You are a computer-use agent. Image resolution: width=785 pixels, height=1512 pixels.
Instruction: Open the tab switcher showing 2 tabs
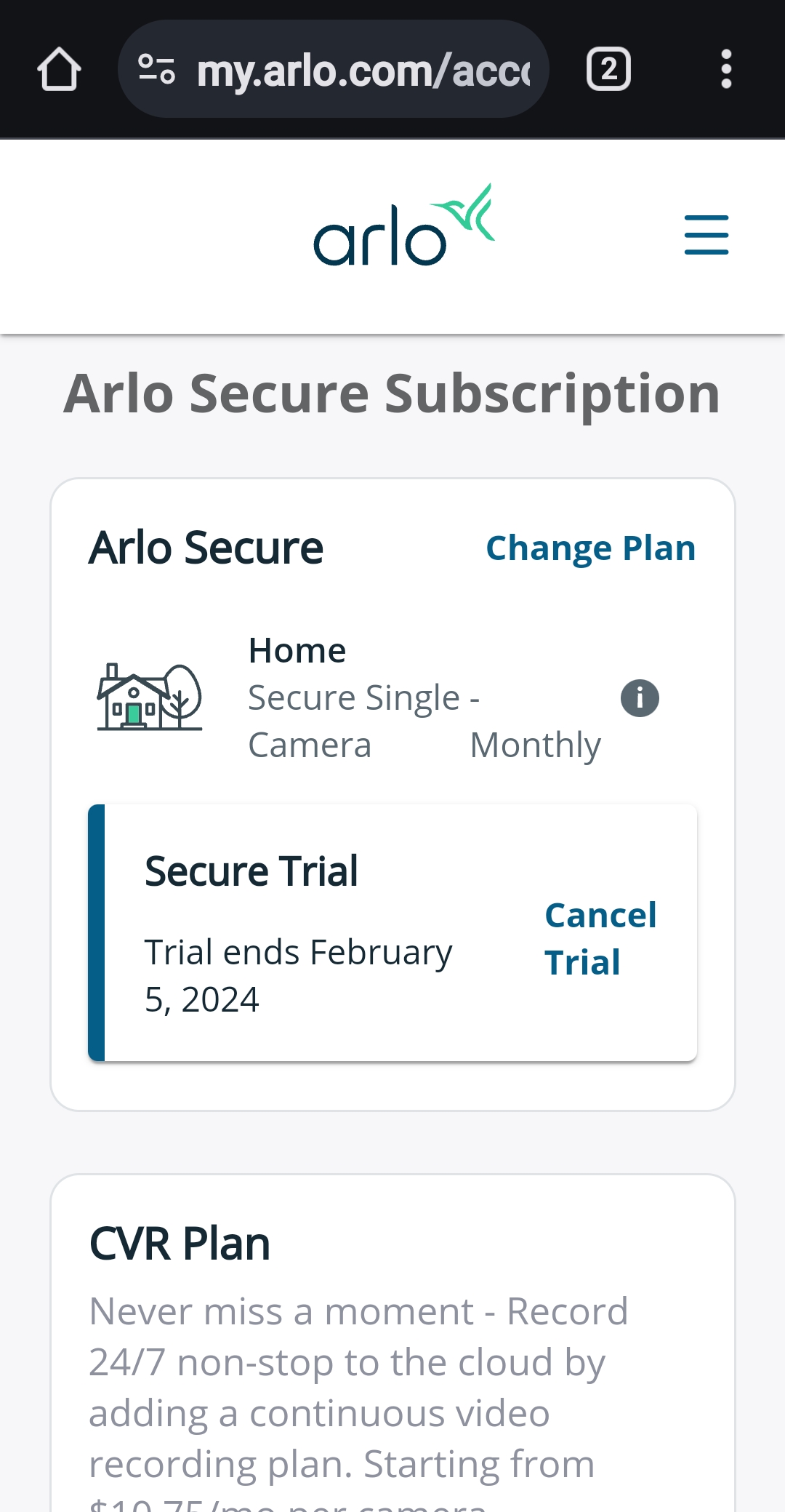coord(608,70)
